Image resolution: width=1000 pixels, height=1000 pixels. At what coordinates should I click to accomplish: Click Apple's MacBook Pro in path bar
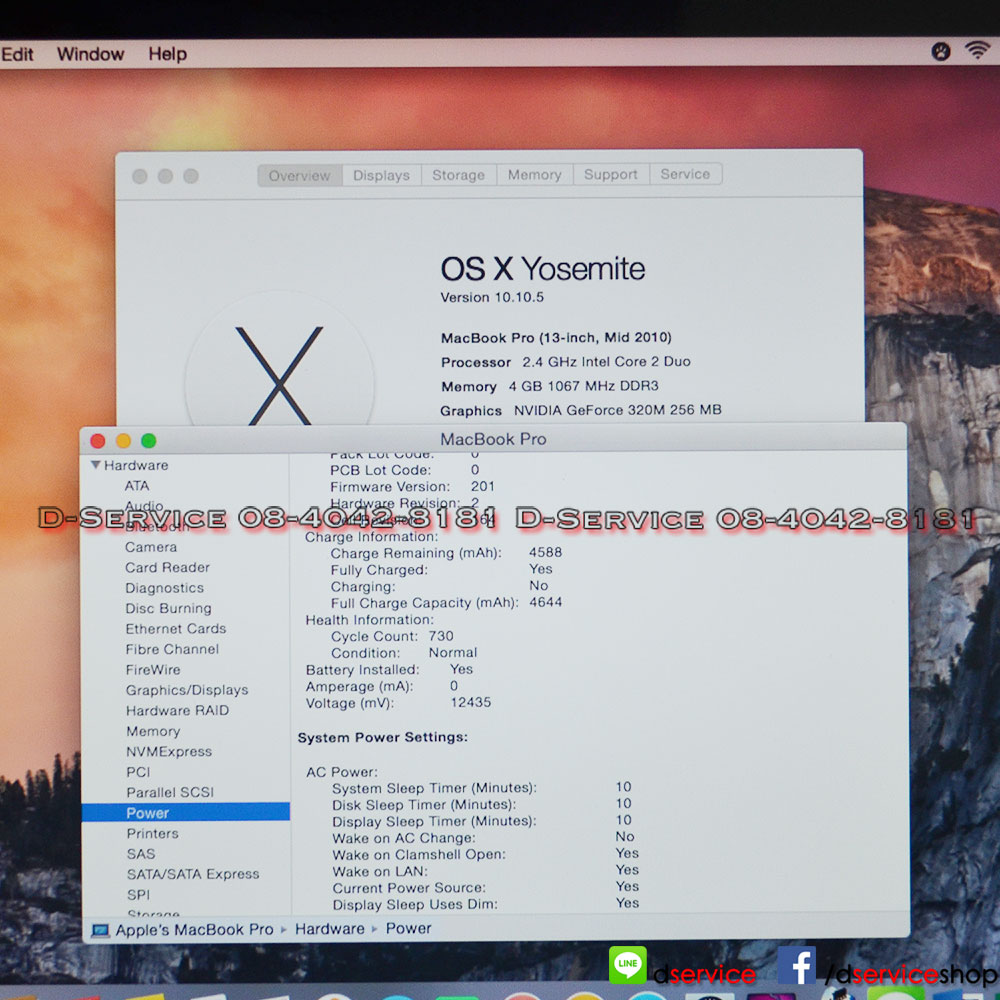point(194,930)
